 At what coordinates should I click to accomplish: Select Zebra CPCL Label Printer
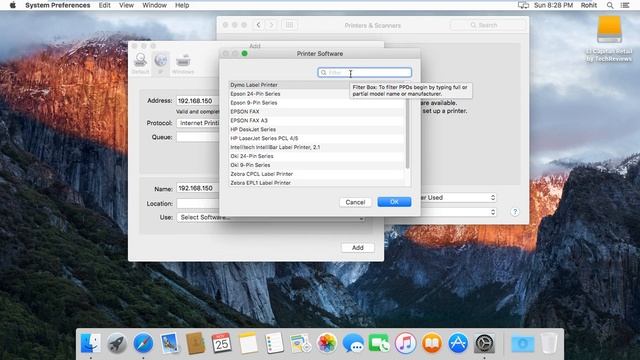coord(317,174)
